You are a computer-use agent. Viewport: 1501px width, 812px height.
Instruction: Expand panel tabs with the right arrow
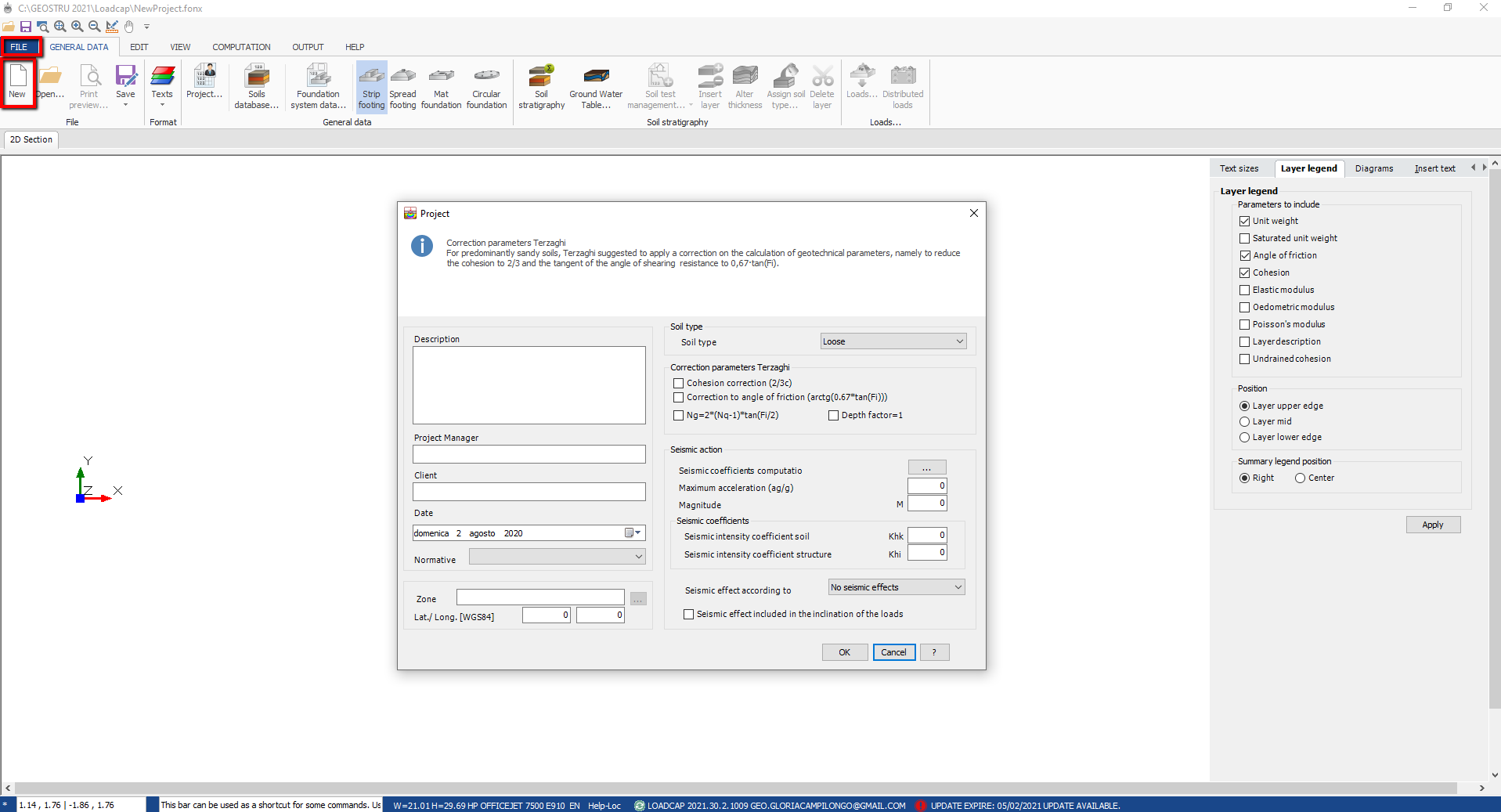(x=1484, y=168)
